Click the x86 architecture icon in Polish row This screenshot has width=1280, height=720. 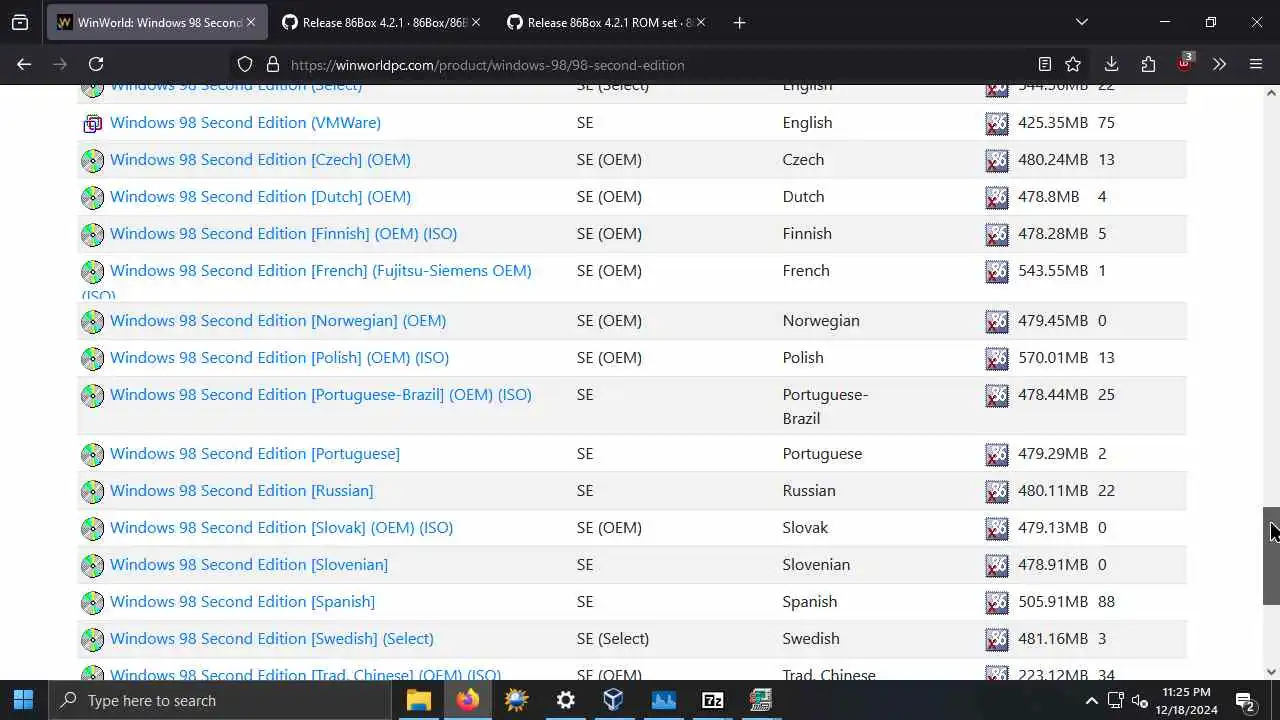[x=997, y=358]
